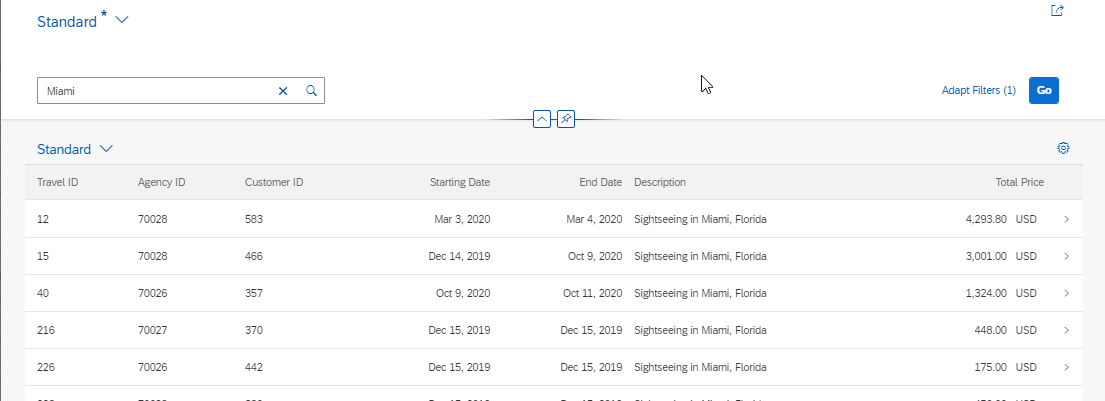Clear the Miami search text
Viewport: 1105px width, 401px height.
point(283,91)
